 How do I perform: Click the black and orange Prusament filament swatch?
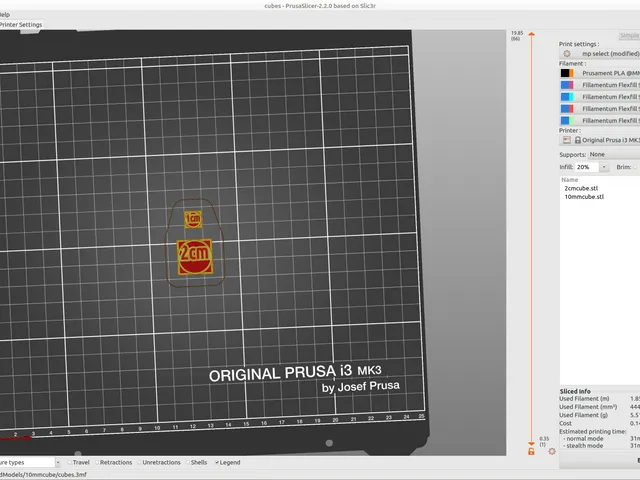pyautogui.click(x=567, y=73)
